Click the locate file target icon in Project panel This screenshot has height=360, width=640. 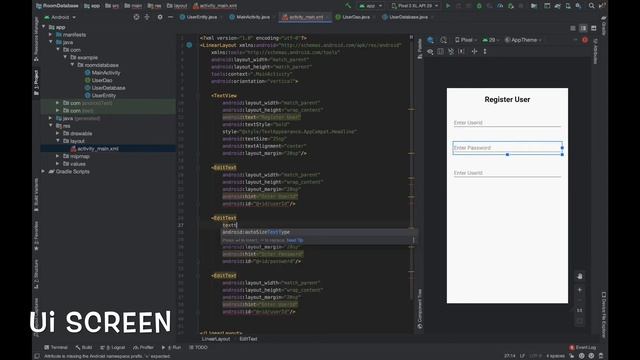136,17
